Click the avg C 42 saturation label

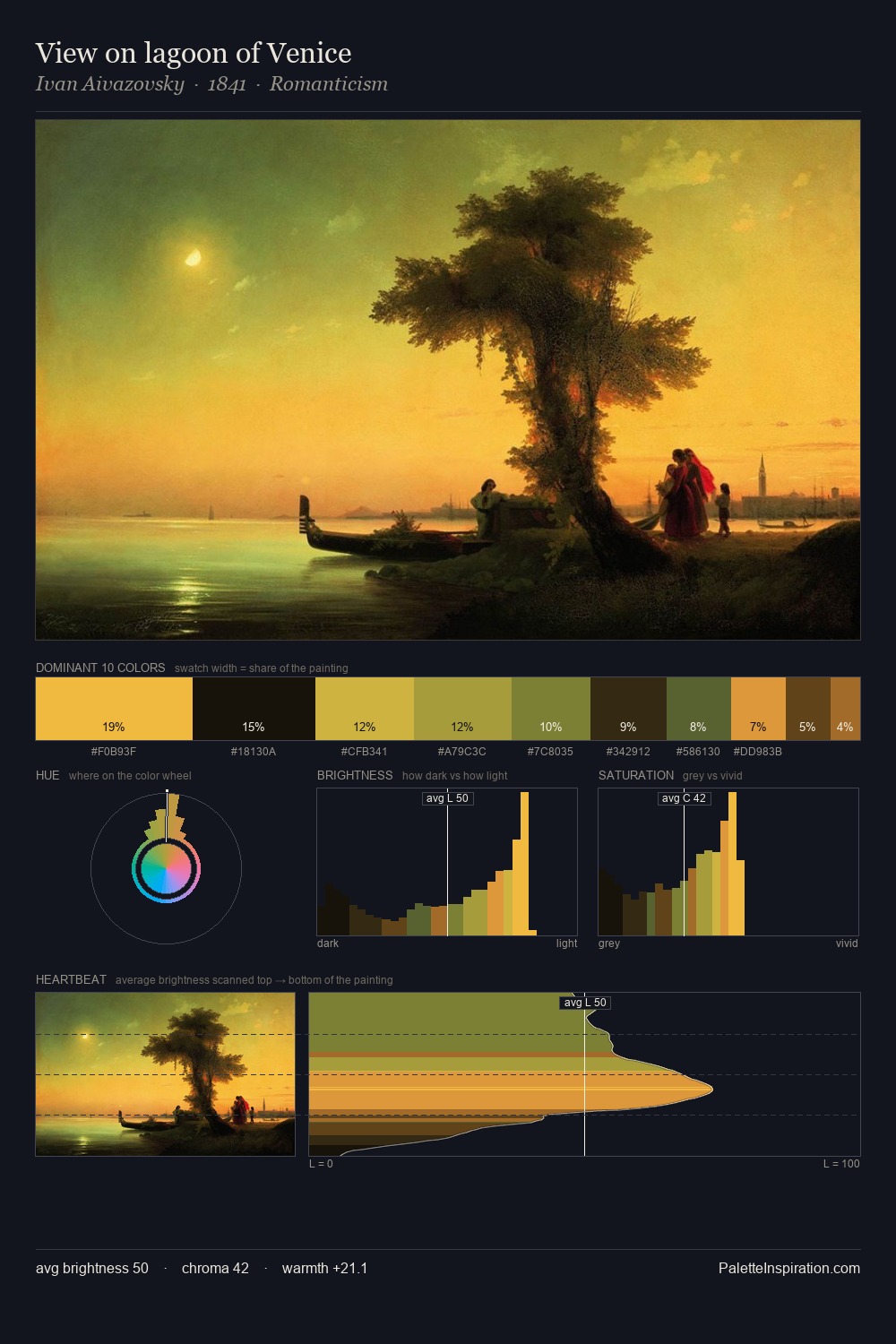click(x=684, y=798)
